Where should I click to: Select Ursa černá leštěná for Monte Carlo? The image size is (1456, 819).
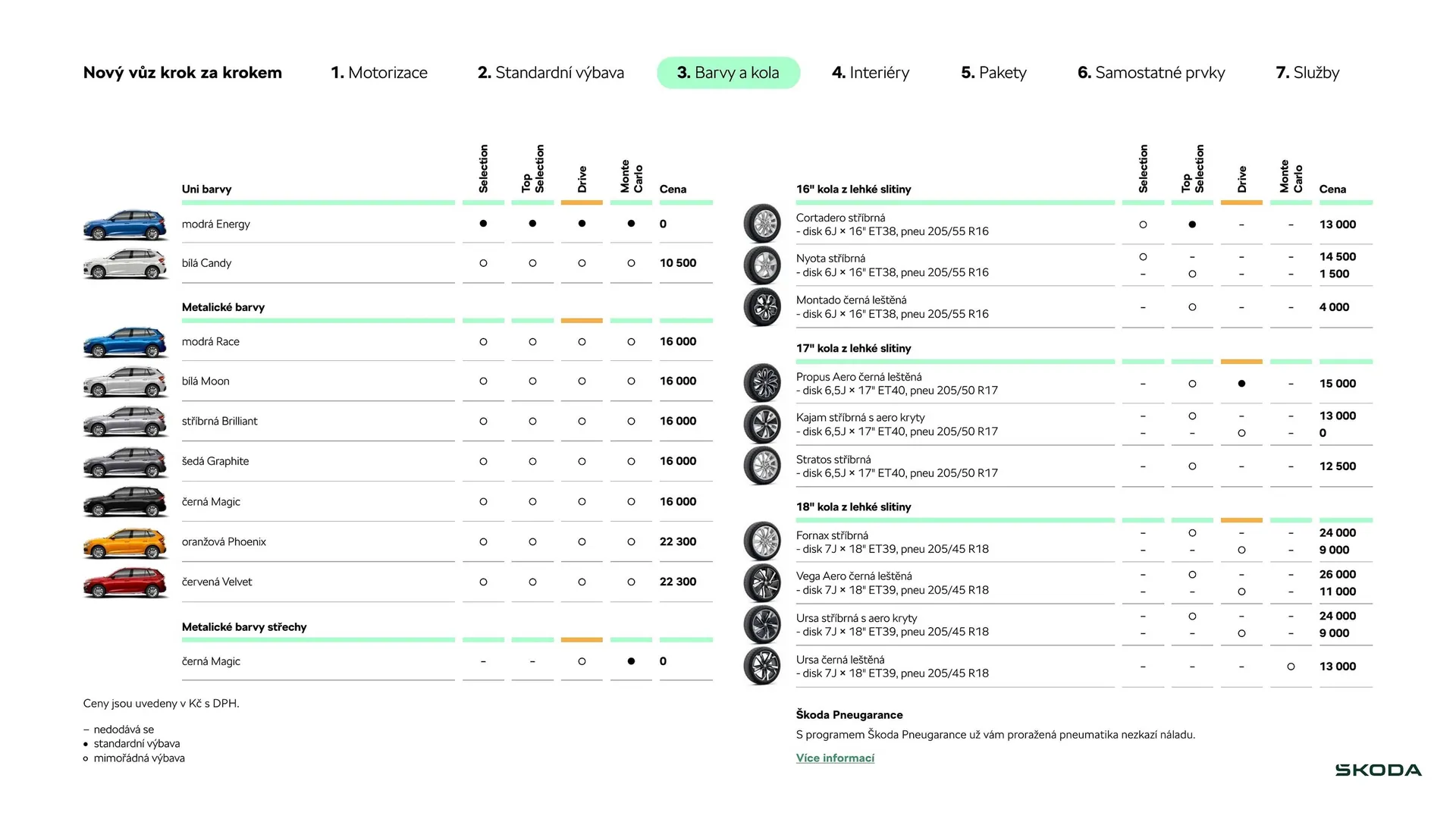coord(1291,667)
